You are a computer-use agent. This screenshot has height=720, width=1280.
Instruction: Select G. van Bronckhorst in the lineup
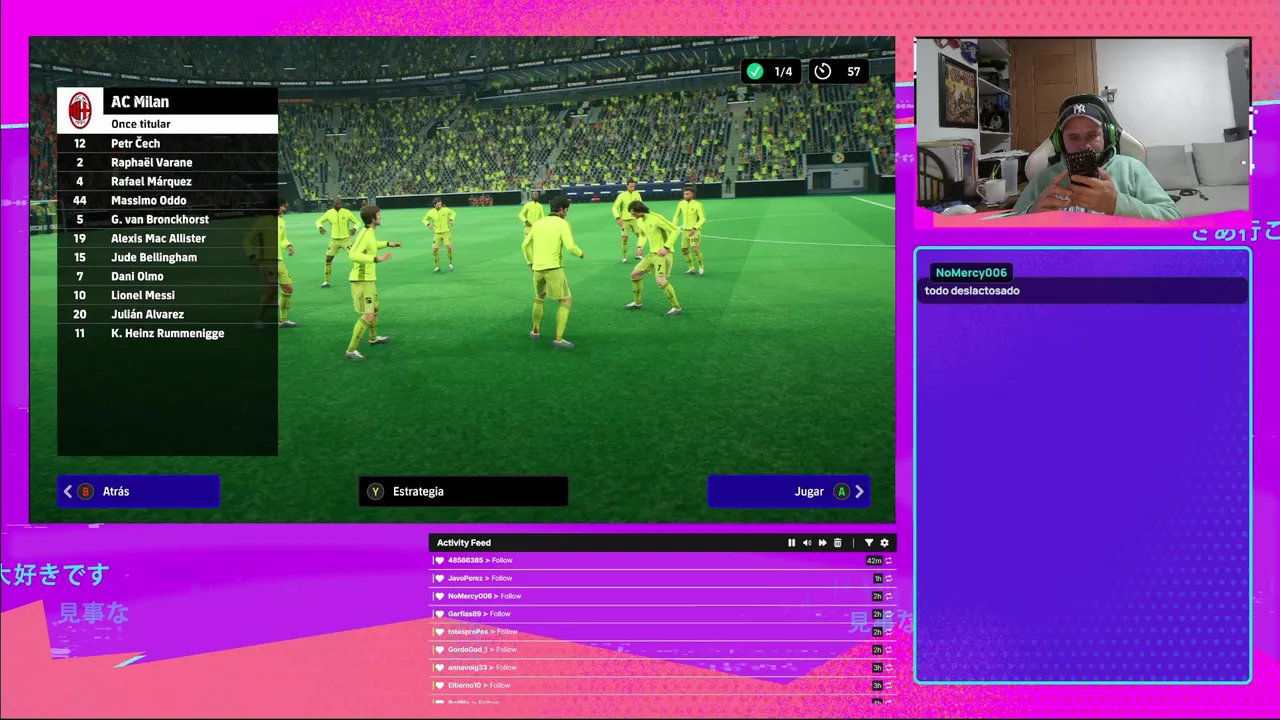click(167, 219)
